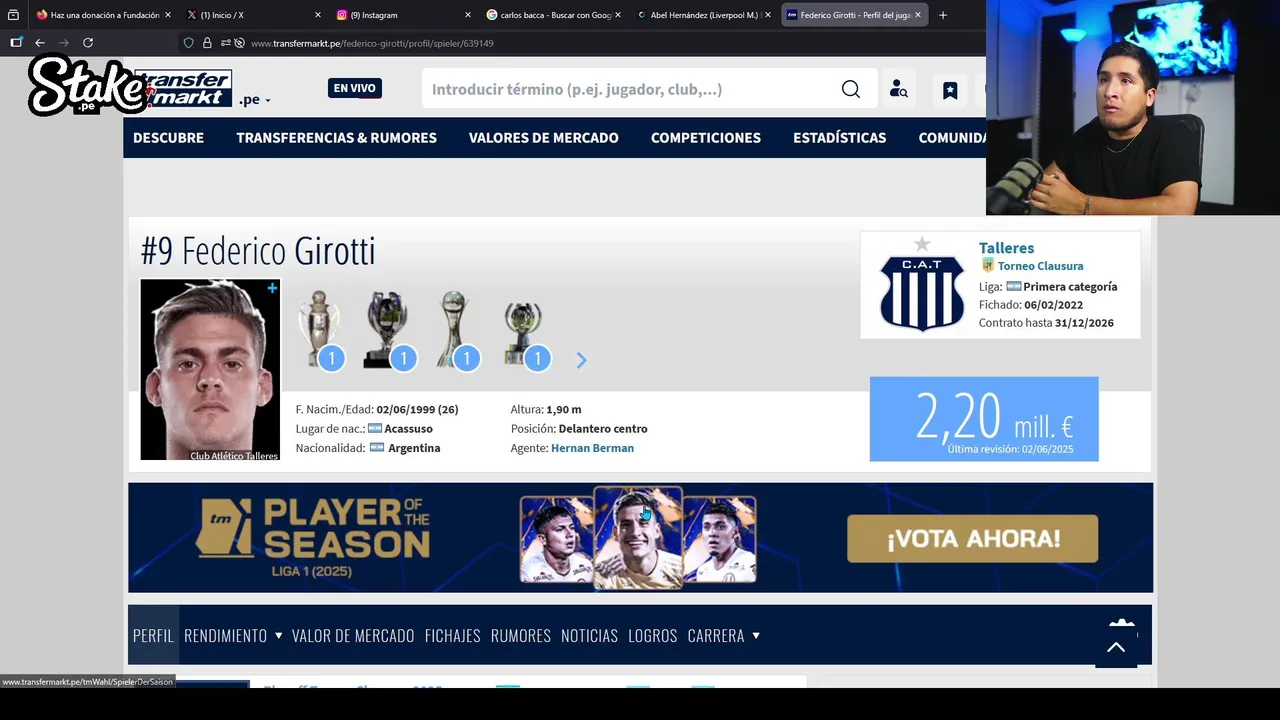
Task: Click the EN VIVO button
Action: coord(355,88)
